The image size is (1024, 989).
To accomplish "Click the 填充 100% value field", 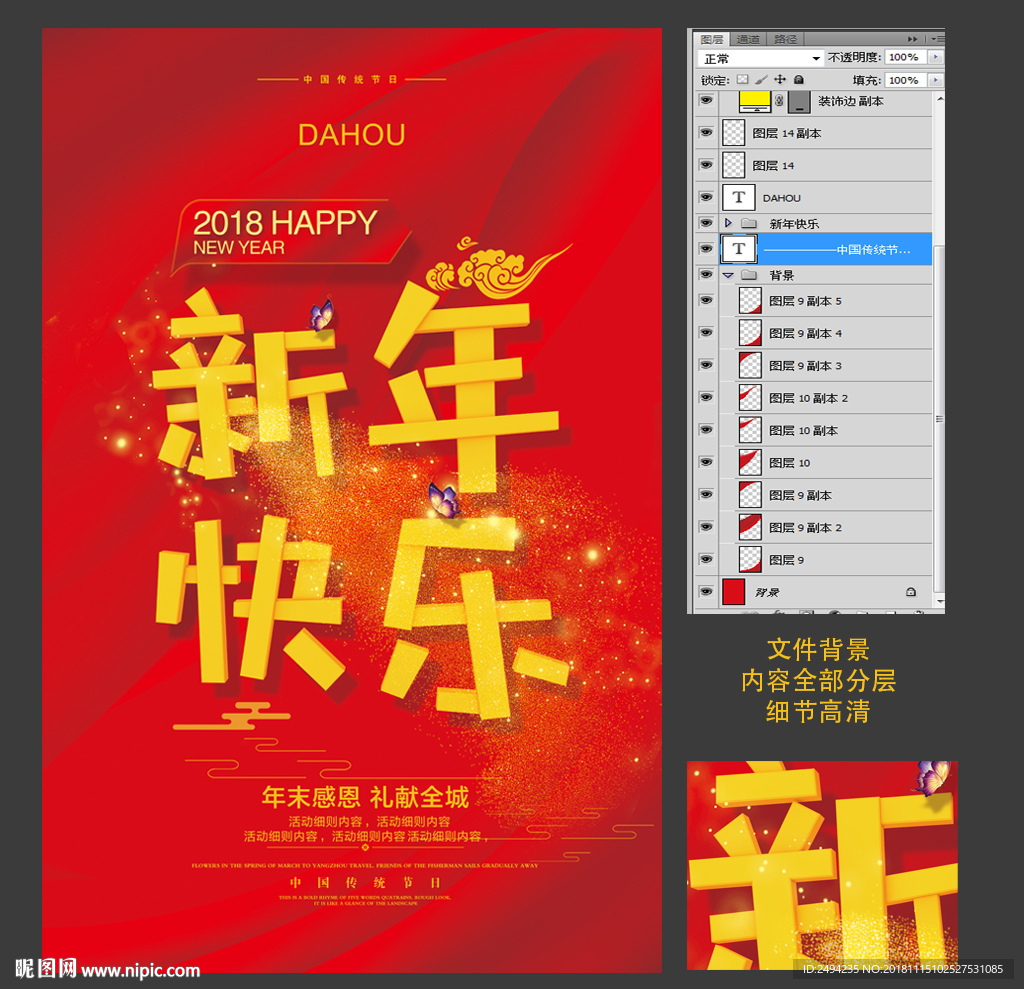I will pos(906,80).
